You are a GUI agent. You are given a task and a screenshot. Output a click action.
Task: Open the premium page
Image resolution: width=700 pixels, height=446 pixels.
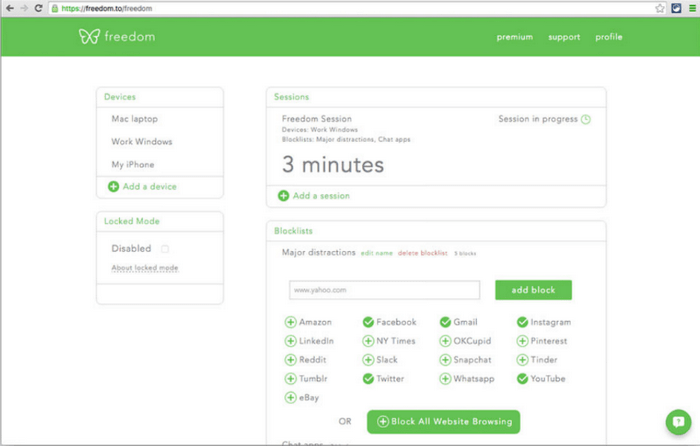(x=515, y=37)
